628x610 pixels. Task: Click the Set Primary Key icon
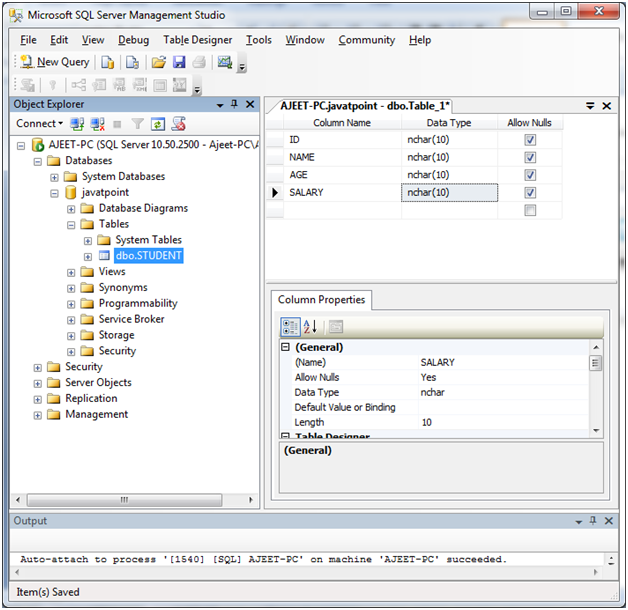(52, 85)
